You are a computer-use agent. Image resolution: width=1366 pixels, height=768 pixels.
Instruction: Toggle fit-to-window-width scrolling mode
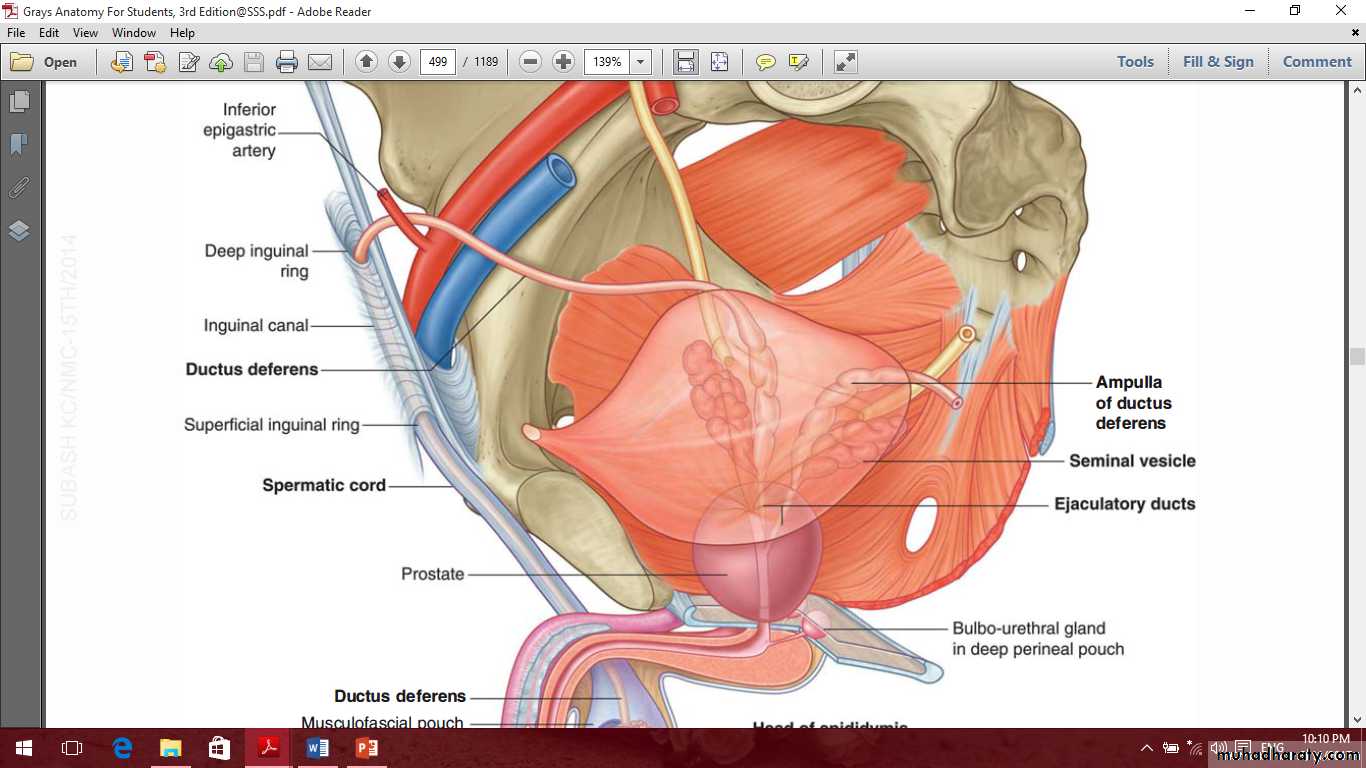pyautogui.click(x=686, y=62)
